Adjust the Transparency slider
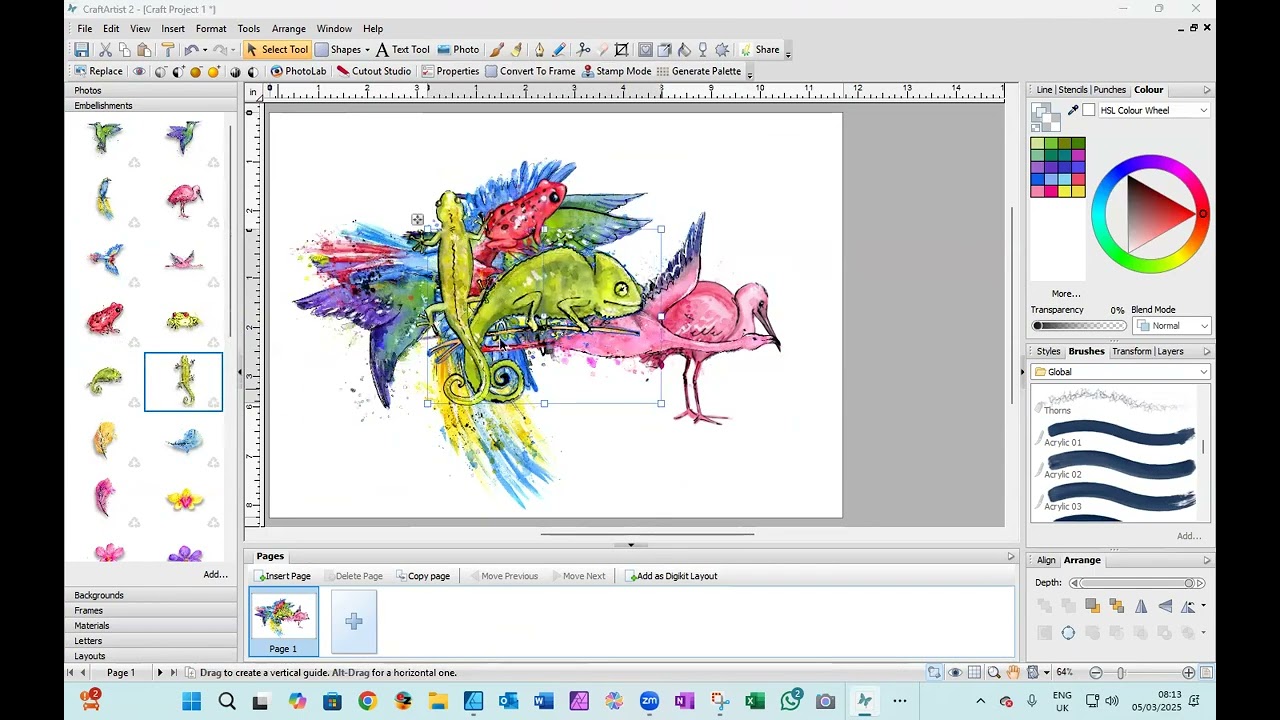 pyautogui.click(x=1079, y=326)
